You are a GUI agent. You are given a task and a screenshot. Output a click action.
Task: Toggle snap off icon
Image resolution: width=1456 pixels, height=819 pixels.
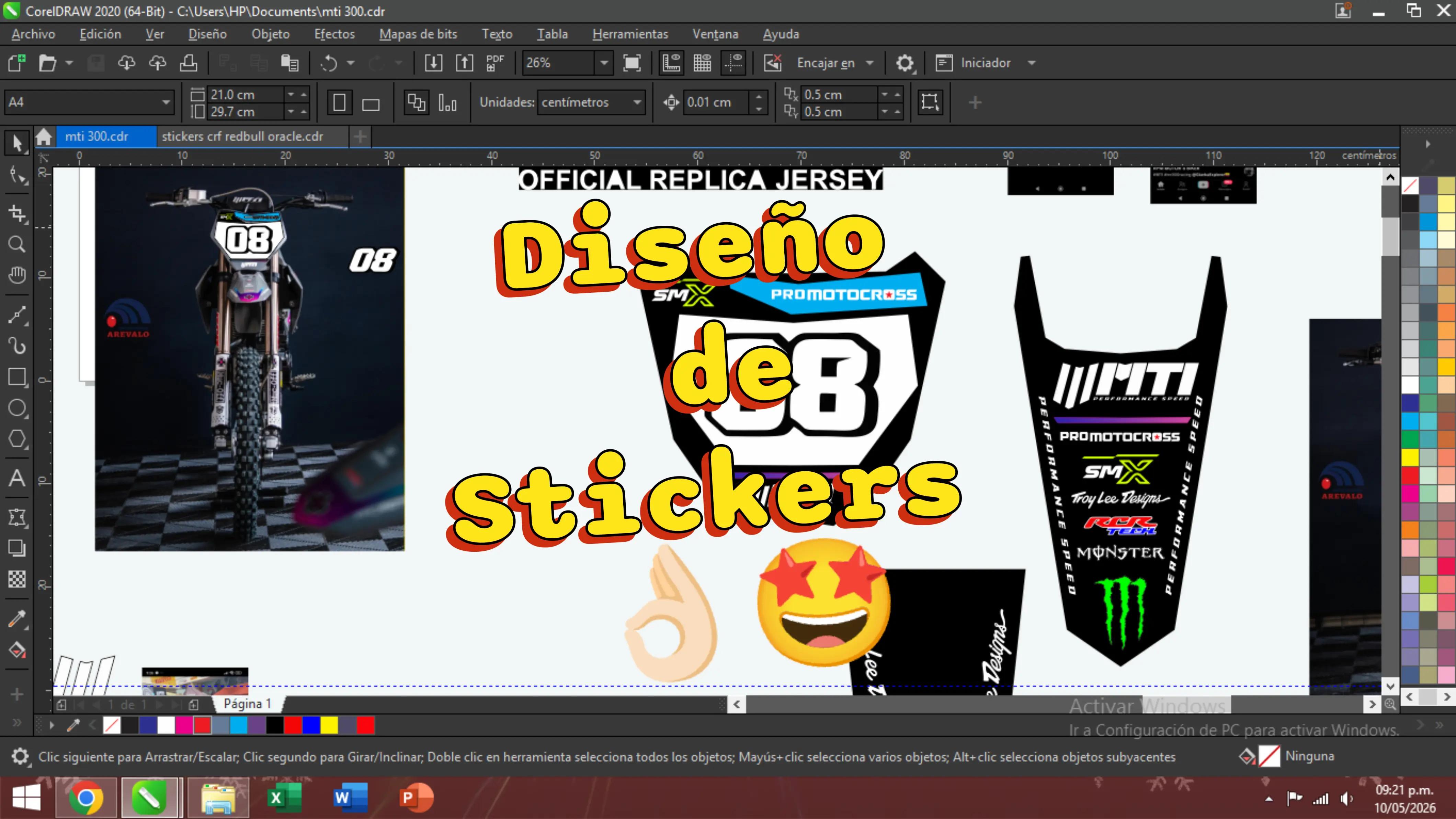[772, 63]
